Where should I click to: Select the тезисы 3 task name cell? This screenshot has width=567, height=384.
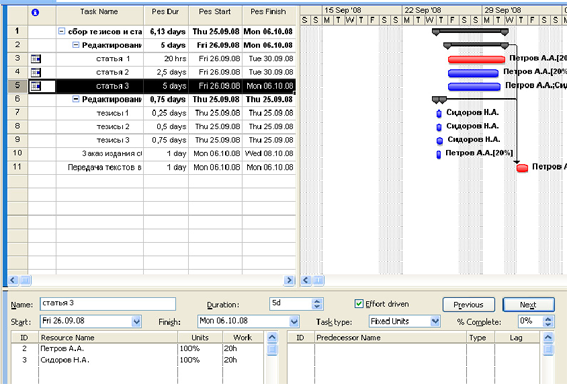point(100,140)
